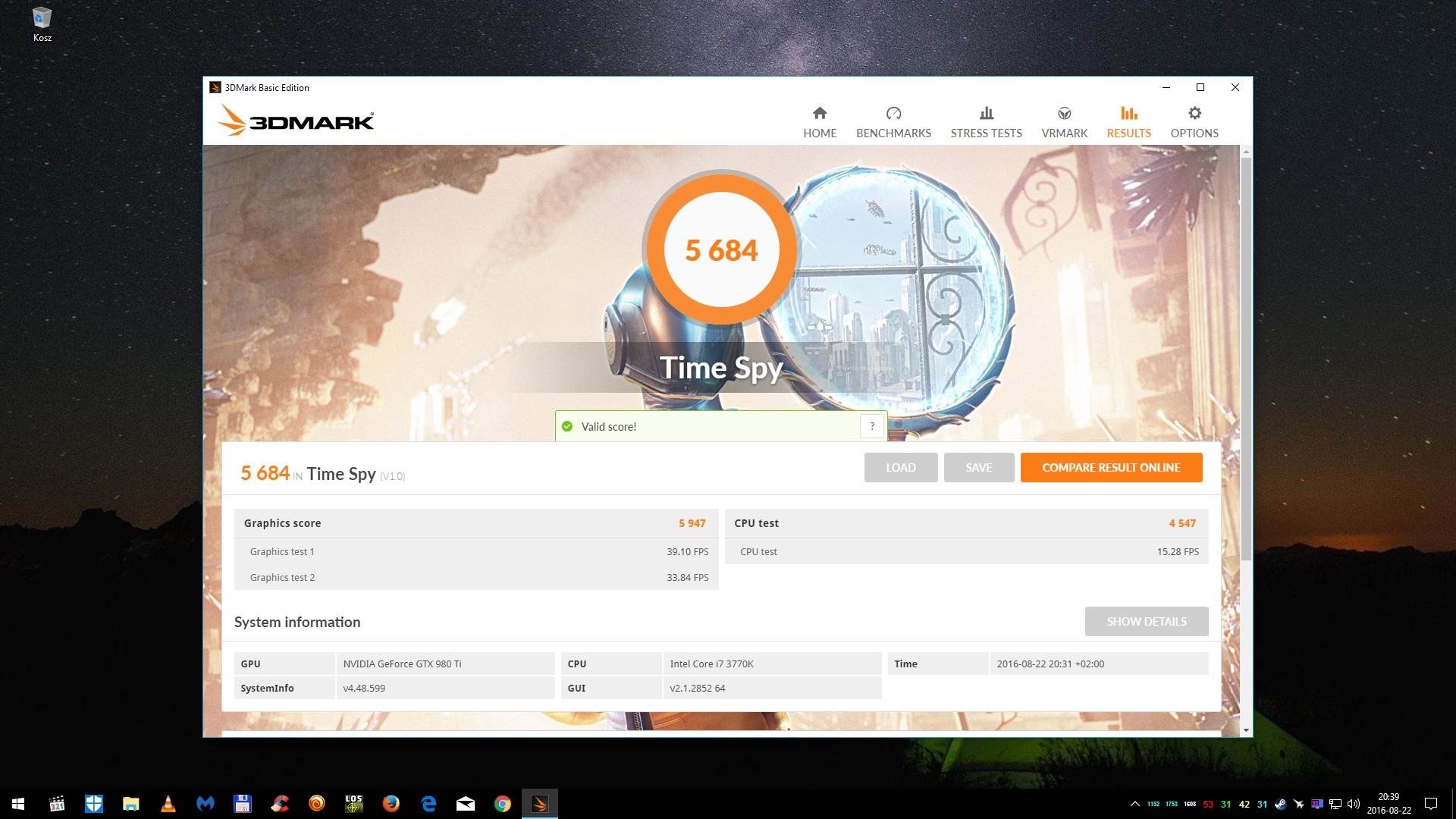Select the Results tab
Image resolution: width=1456 pixels, height=819 pixels.
pos(1128,123)
